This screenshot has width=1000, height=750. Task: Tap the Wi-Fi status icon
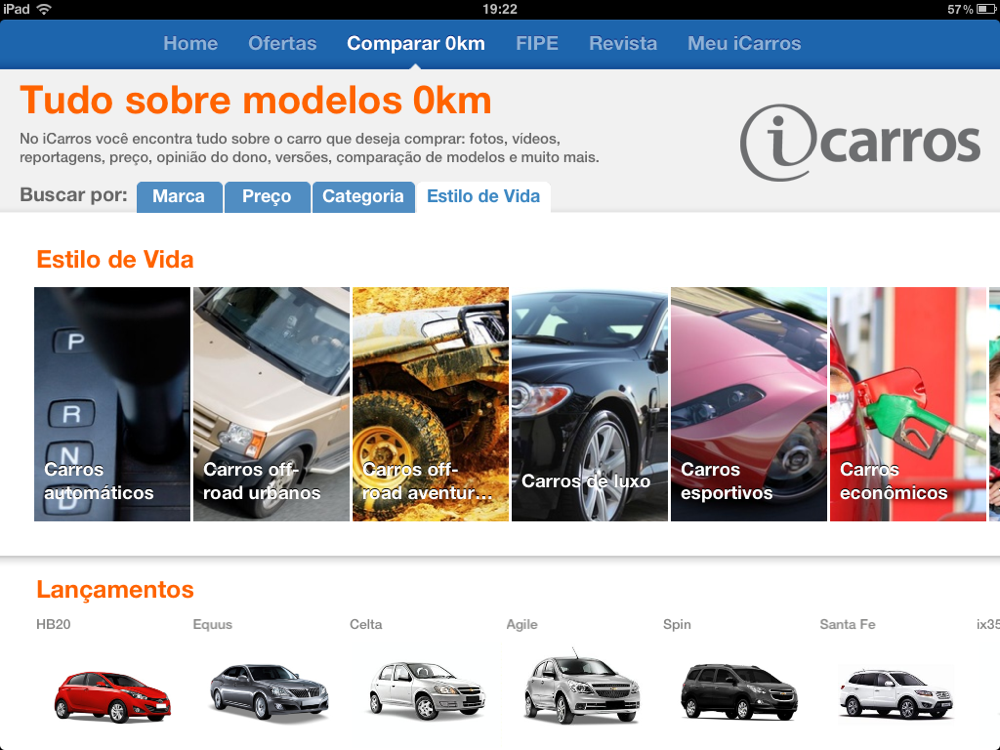click(44, 9)
